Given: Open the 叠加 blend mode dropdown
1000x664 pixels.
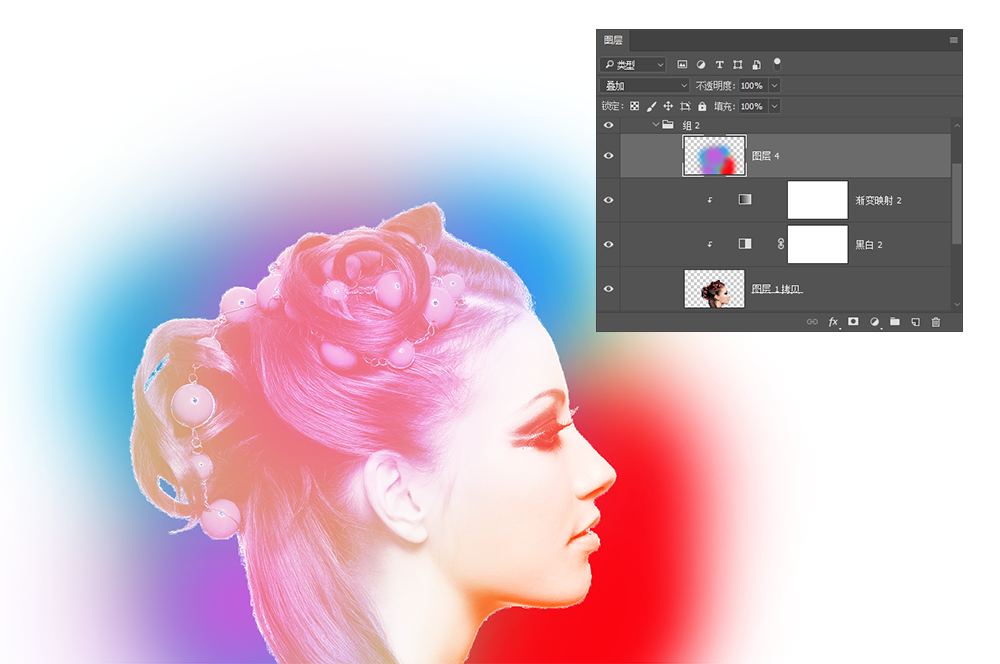Looking at the screenshot, I should 645,86.
